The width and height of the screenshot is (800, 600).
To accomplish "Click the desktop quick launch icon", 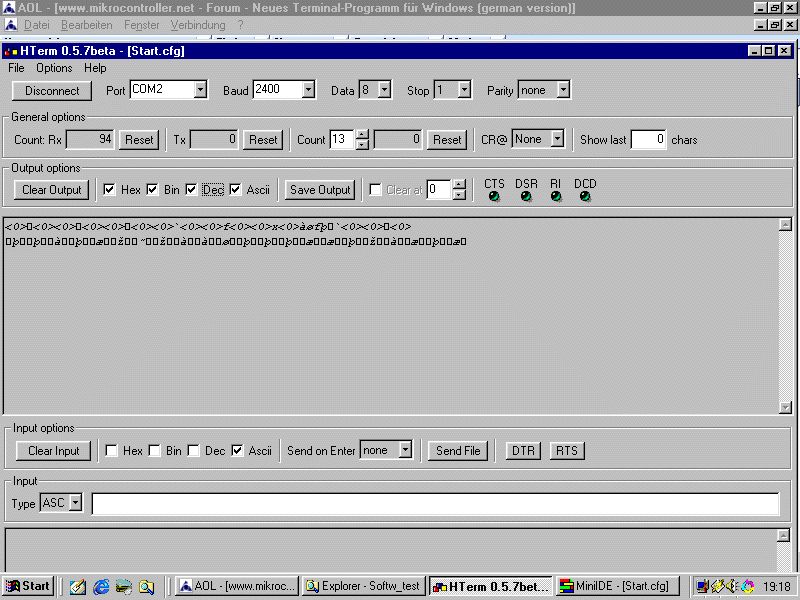I will pos(124,587).
